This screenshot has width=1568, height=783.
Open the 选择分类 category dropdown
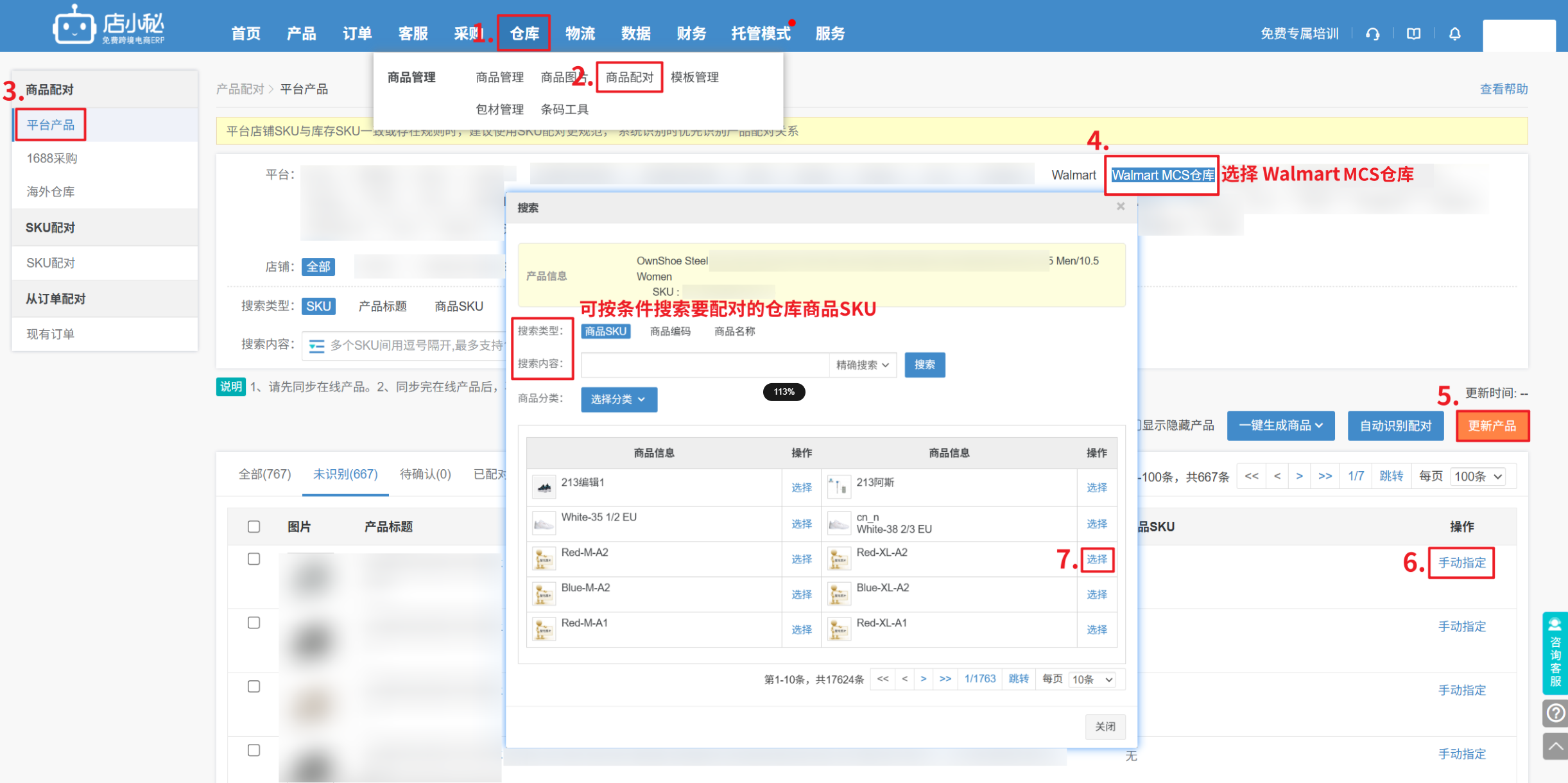(618, 399)
